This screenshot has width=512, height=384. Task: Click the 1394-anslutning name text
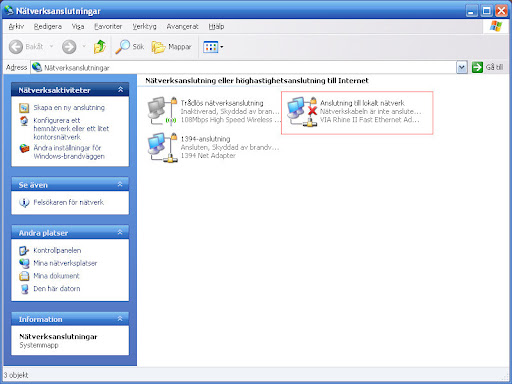pos(205,139)
